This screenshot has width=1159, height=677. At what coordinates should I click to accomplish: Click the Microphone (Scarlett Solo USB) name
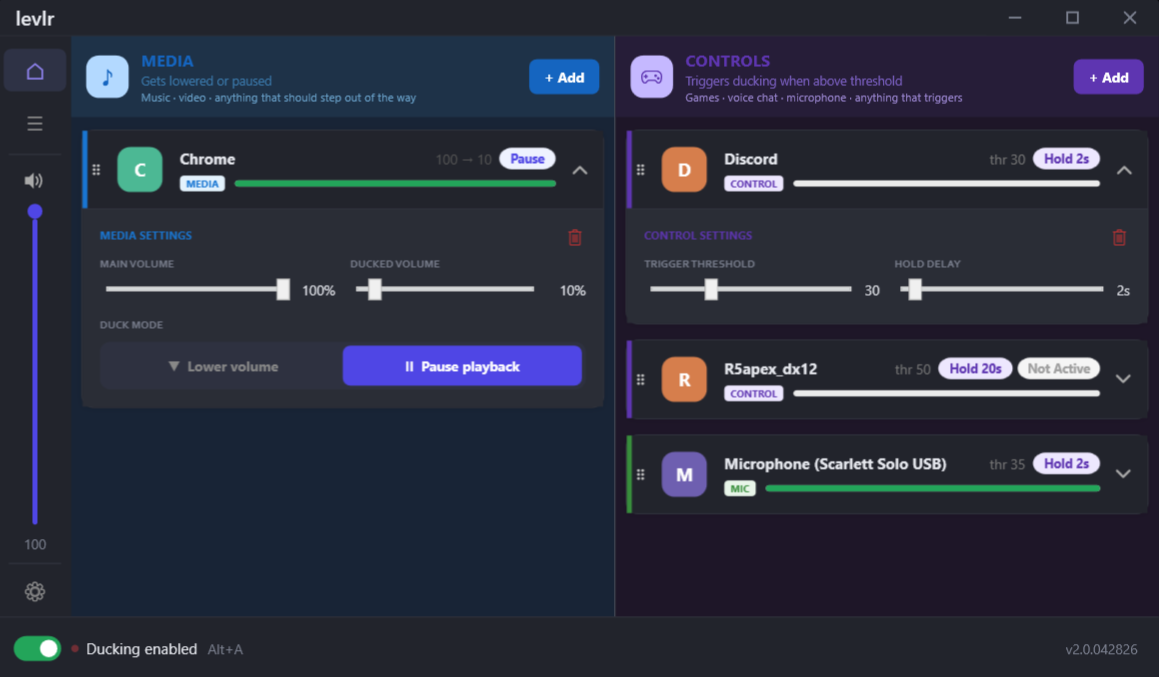[835, 464]
